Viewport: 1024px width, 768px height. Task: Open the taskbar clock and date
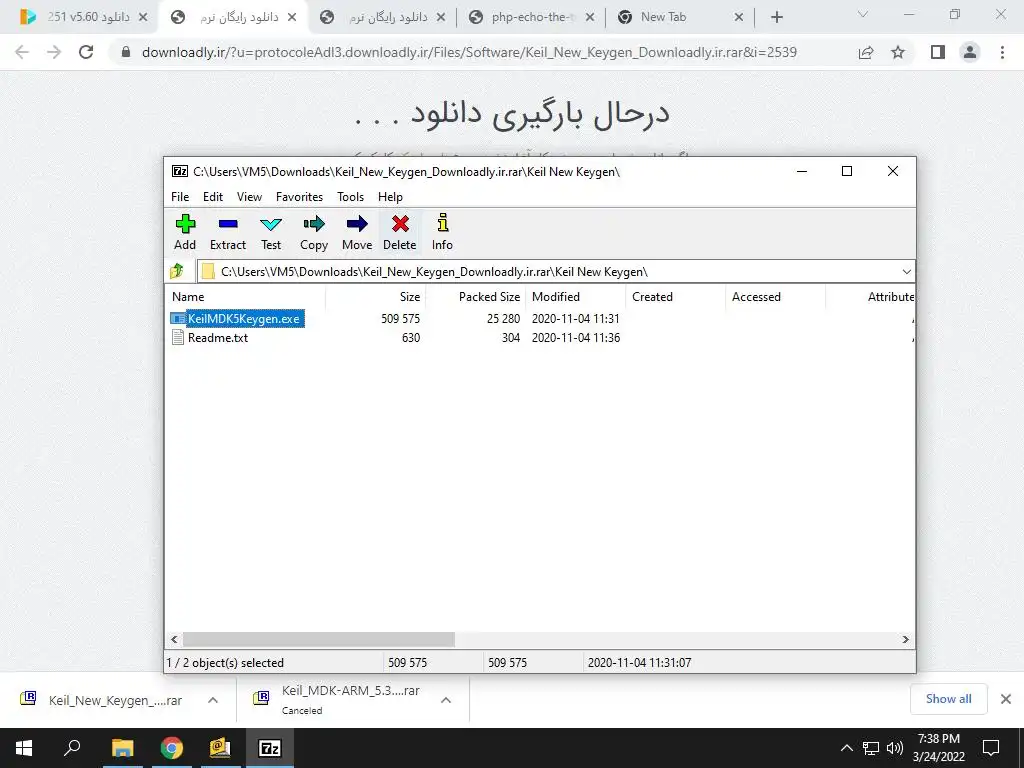click(938, 748)
